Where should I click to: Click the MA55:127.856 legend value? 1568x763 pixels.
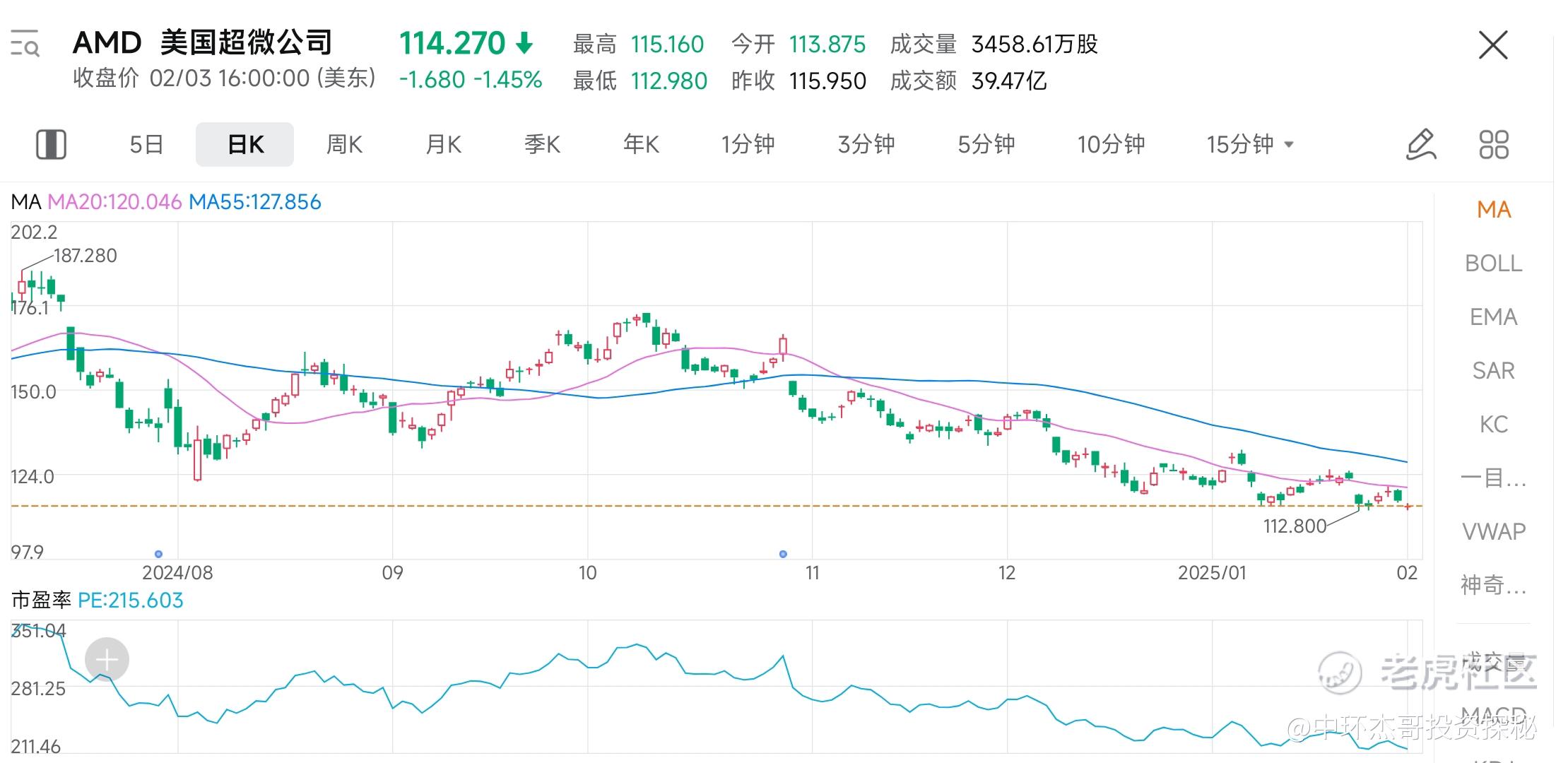(255, 202)
